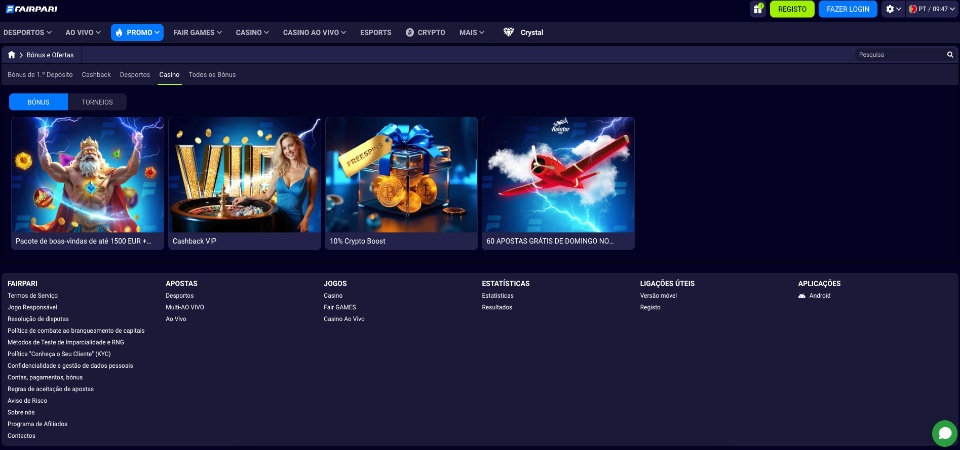Click Casino Ao Vivo under Jogos footer
960x450 pixels.
[344, 319]
